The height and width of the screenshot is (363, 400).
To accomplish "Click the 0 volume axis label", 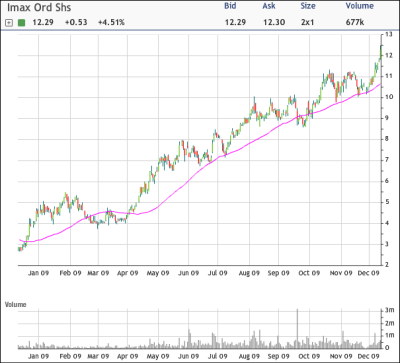I will point(387,348).
